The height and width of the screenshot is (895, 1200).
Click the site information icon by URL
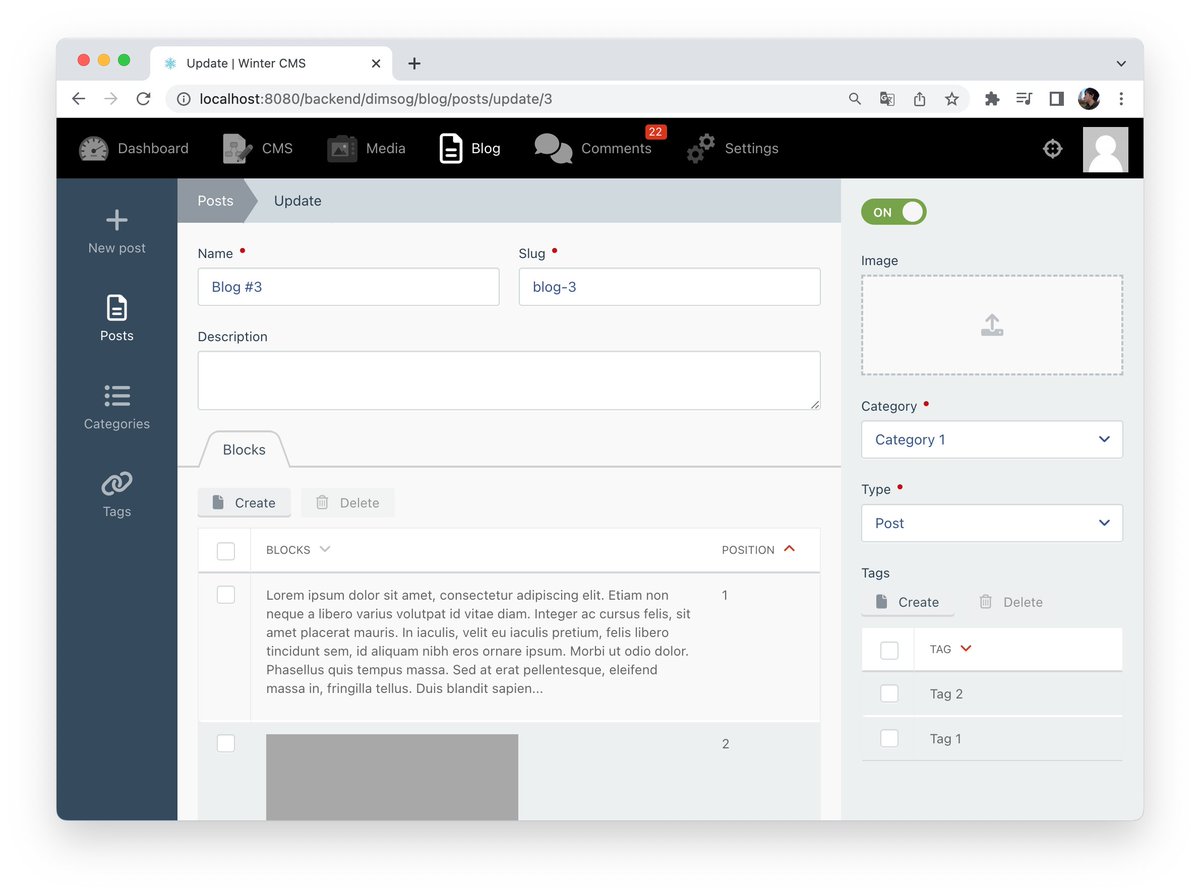pos(182,99)
